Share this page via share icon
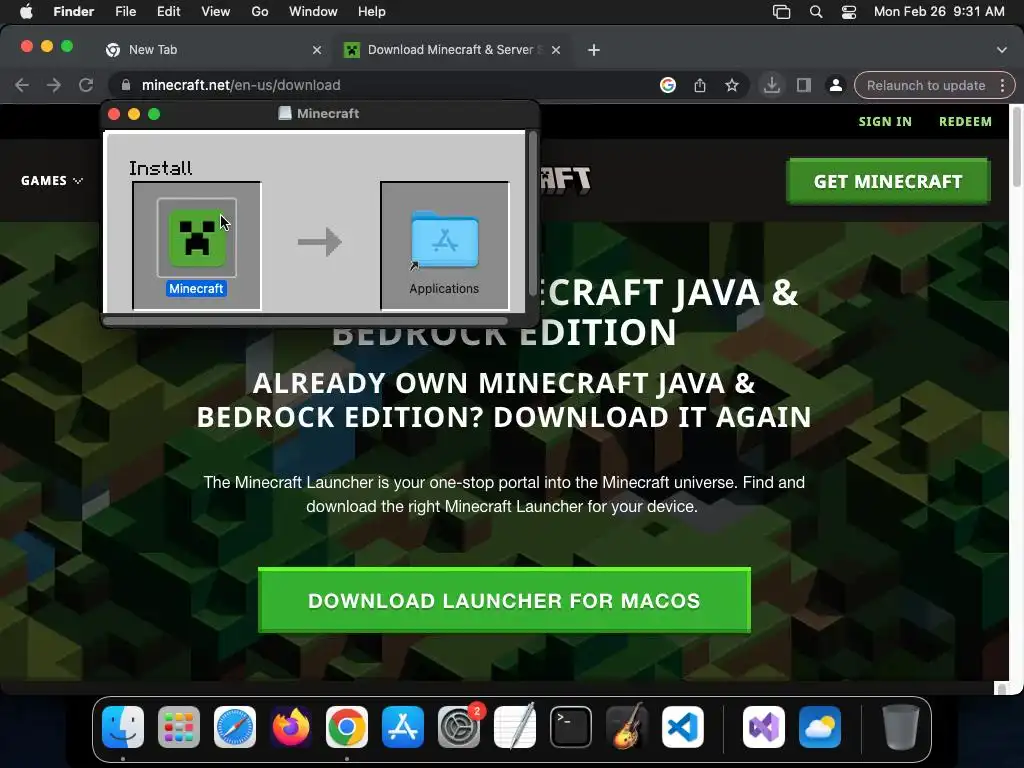The image size is (1024, 768). [699, 86]
